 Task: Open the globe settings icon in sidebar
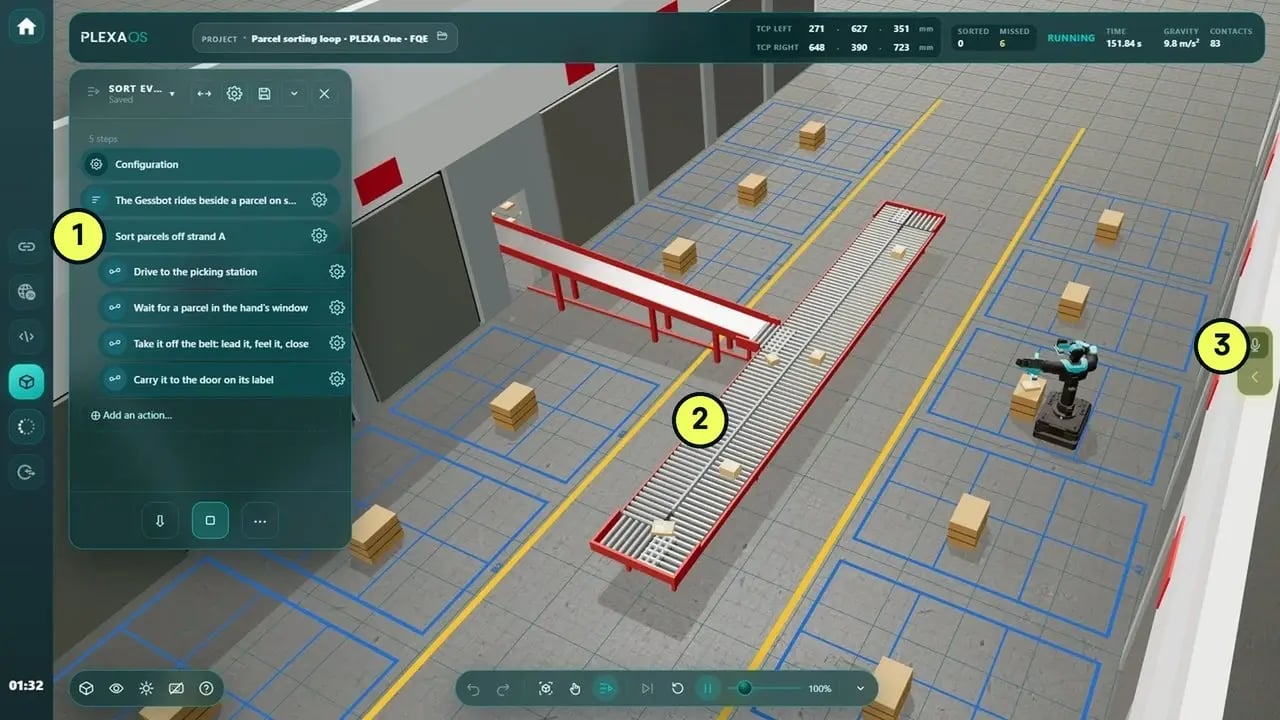pos(26,291)
